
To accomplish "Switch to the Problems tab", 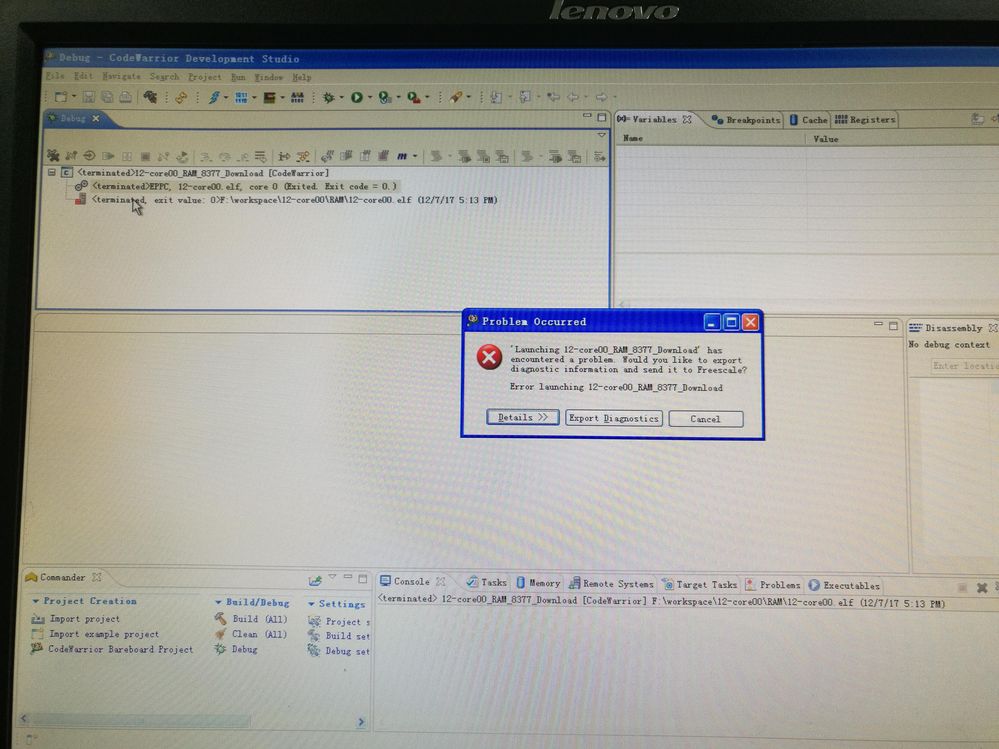I will [773, 585].
